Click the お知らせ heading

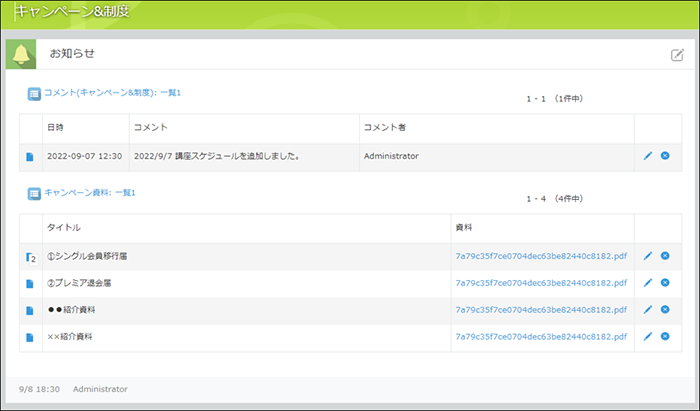click(x=72, y=54)
